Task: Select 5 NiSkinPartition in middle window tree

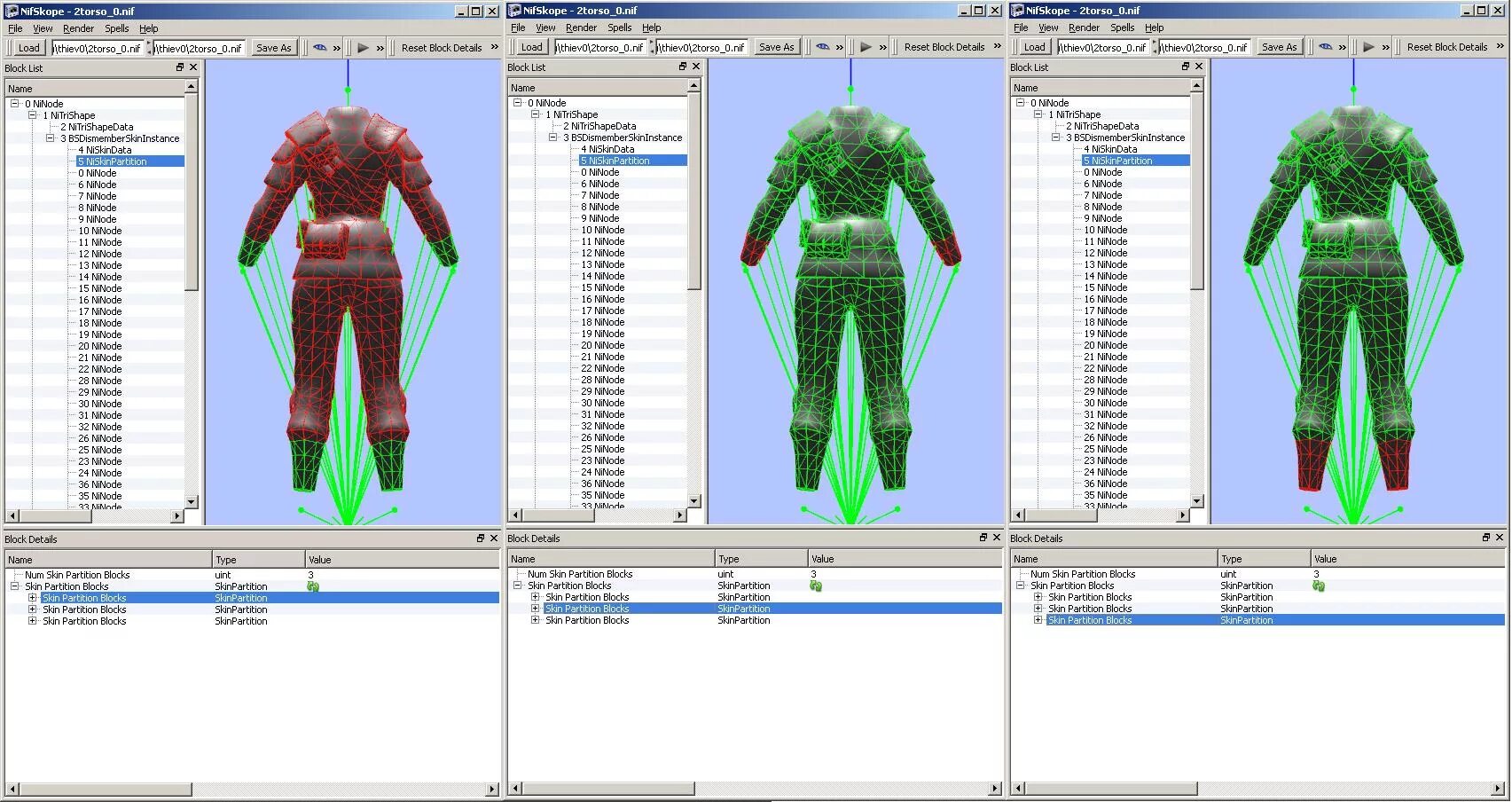Action: point(615,161)
